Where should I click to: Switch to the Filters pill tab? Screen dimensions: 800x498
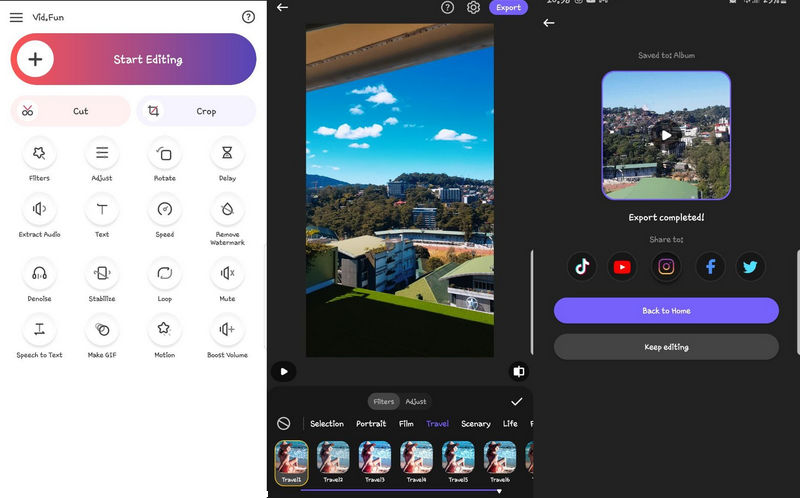pos(384,402)
